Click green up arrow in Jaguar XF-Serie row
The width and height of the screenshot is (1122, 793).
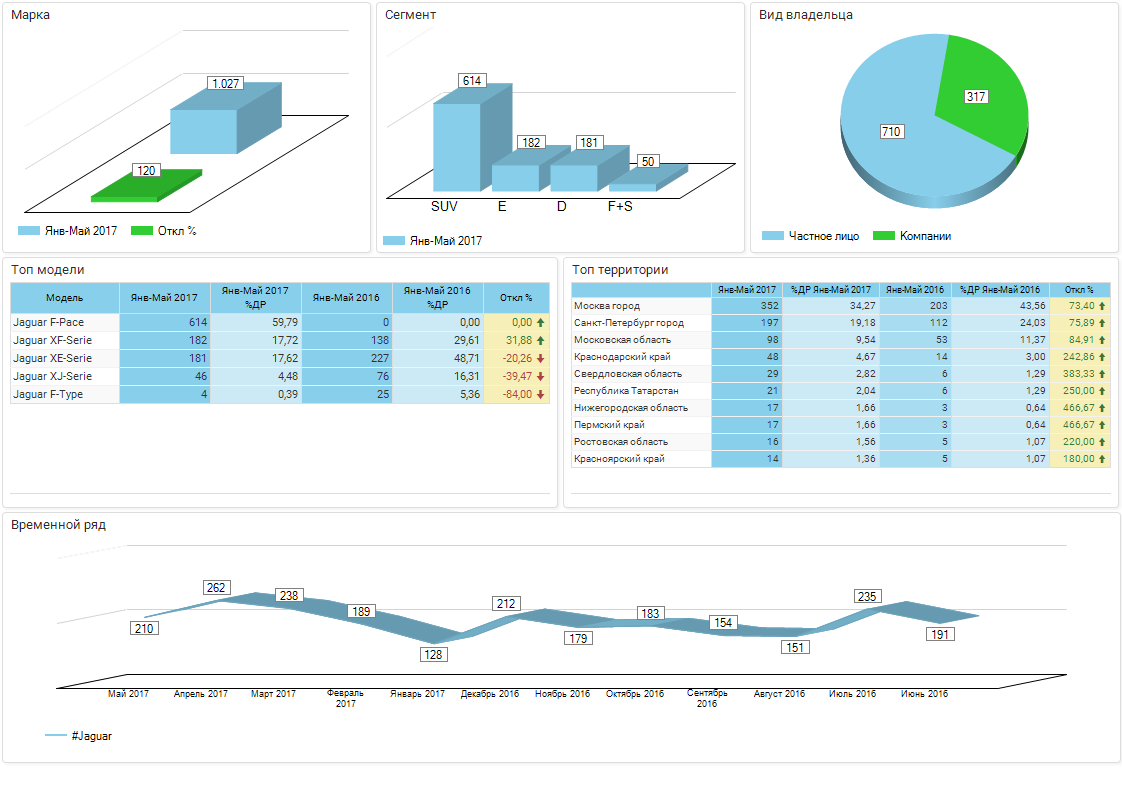(x=540, y=340)
